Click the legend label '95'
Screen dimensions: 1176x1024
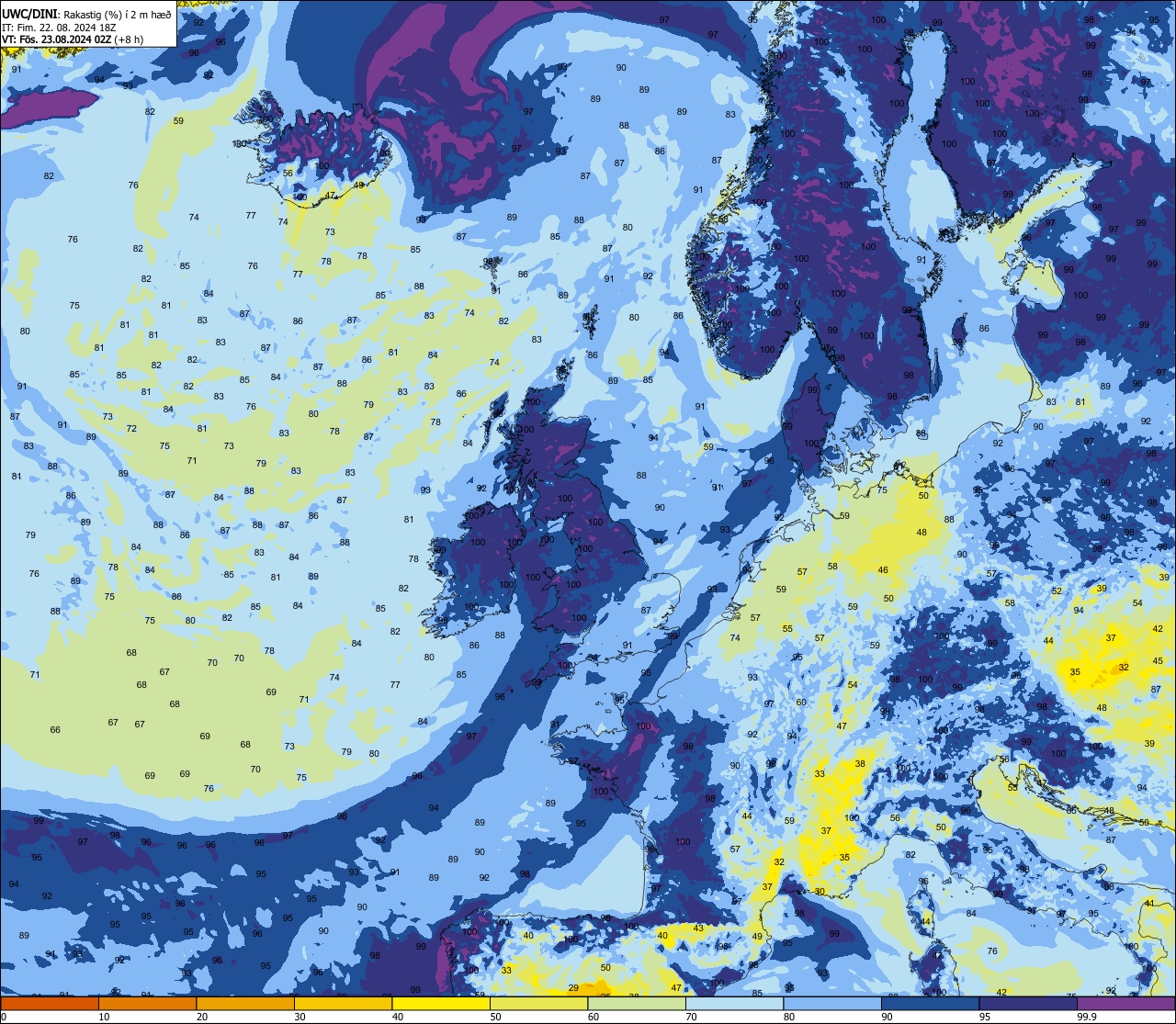[985, 1017]
